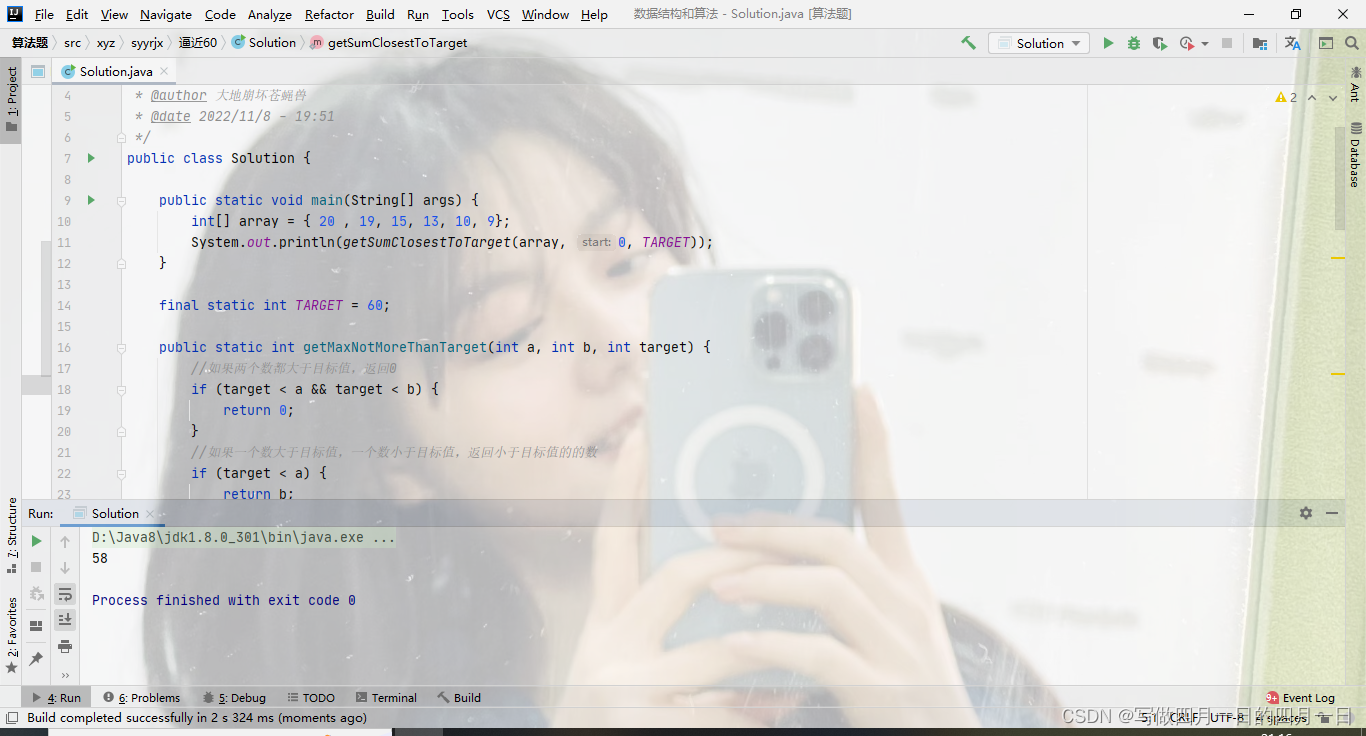
Task: Open the 5: Debug tool window tab
Action: click(x=234, y=698)
